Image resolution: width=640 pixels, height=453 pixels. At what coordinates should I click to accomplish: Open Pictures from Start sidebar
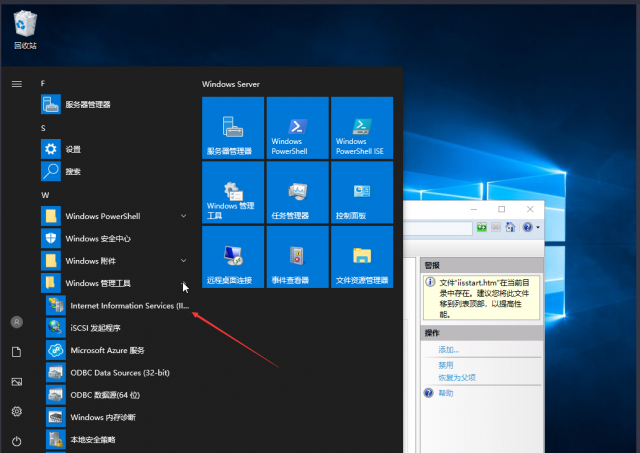[x=17, y=382]
